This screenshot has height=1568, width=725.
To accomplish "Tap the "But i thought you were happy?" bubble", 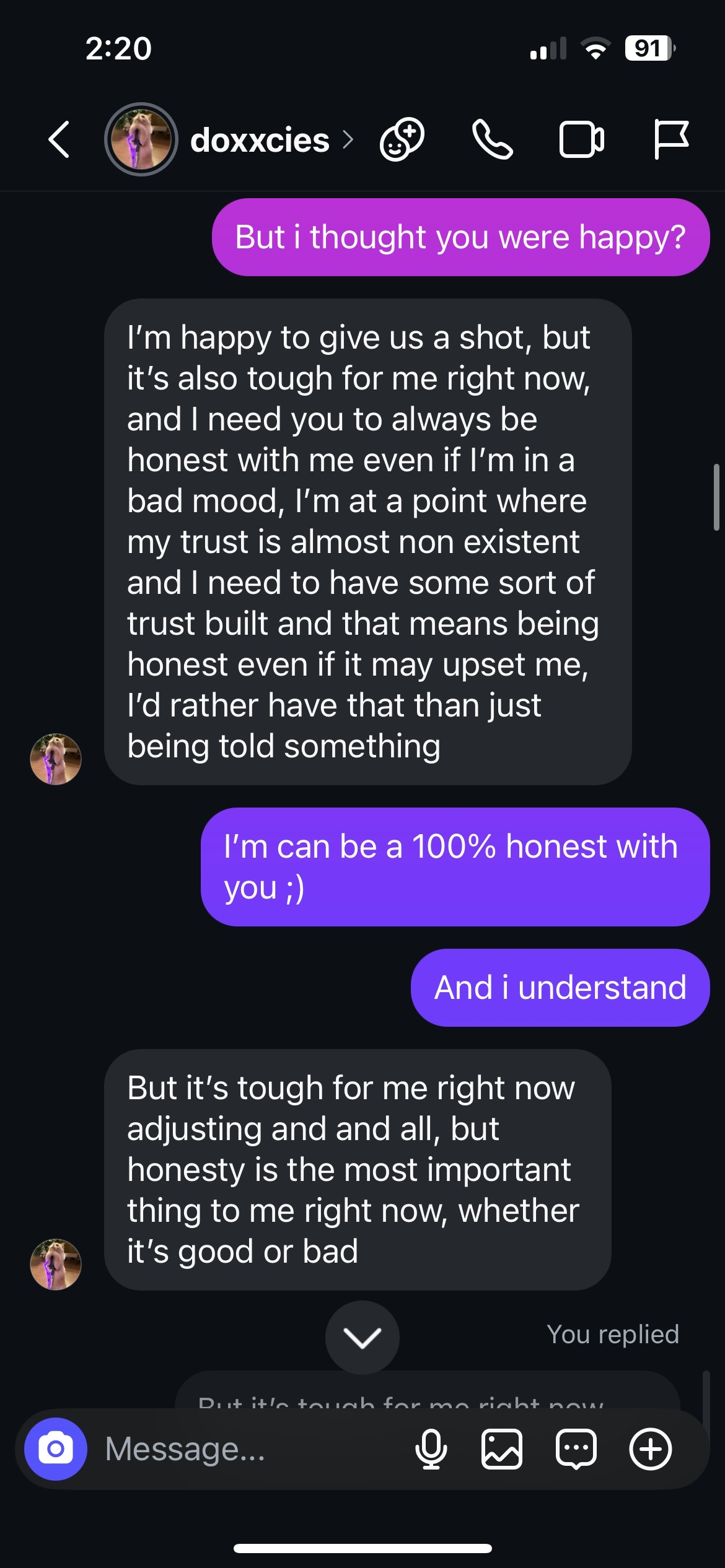I will coord(460,237).
